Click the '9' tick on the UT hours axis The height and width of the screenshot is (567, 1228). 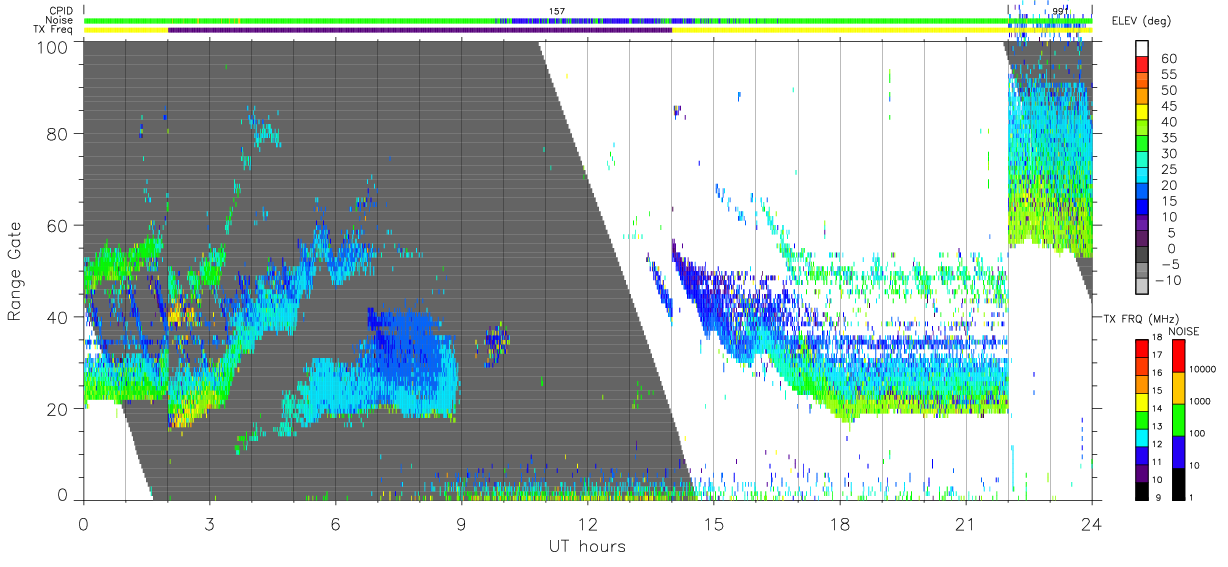pos(461,523)
